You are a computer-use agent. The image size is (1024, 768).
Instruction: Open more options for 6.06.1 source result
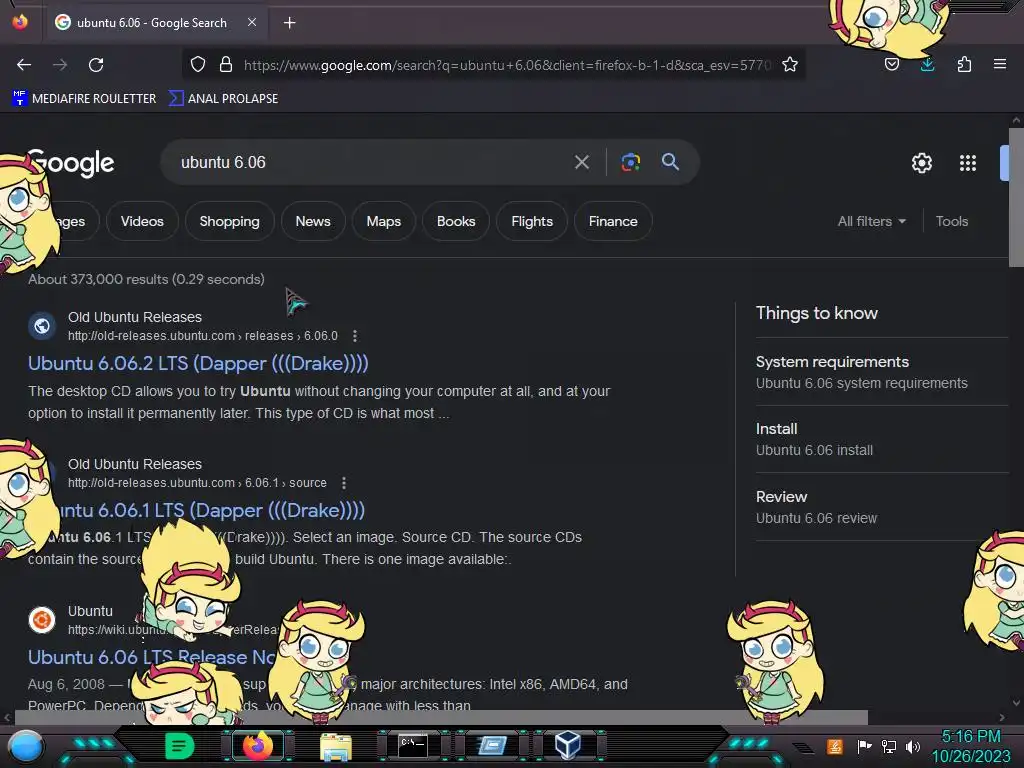[344, 483]
